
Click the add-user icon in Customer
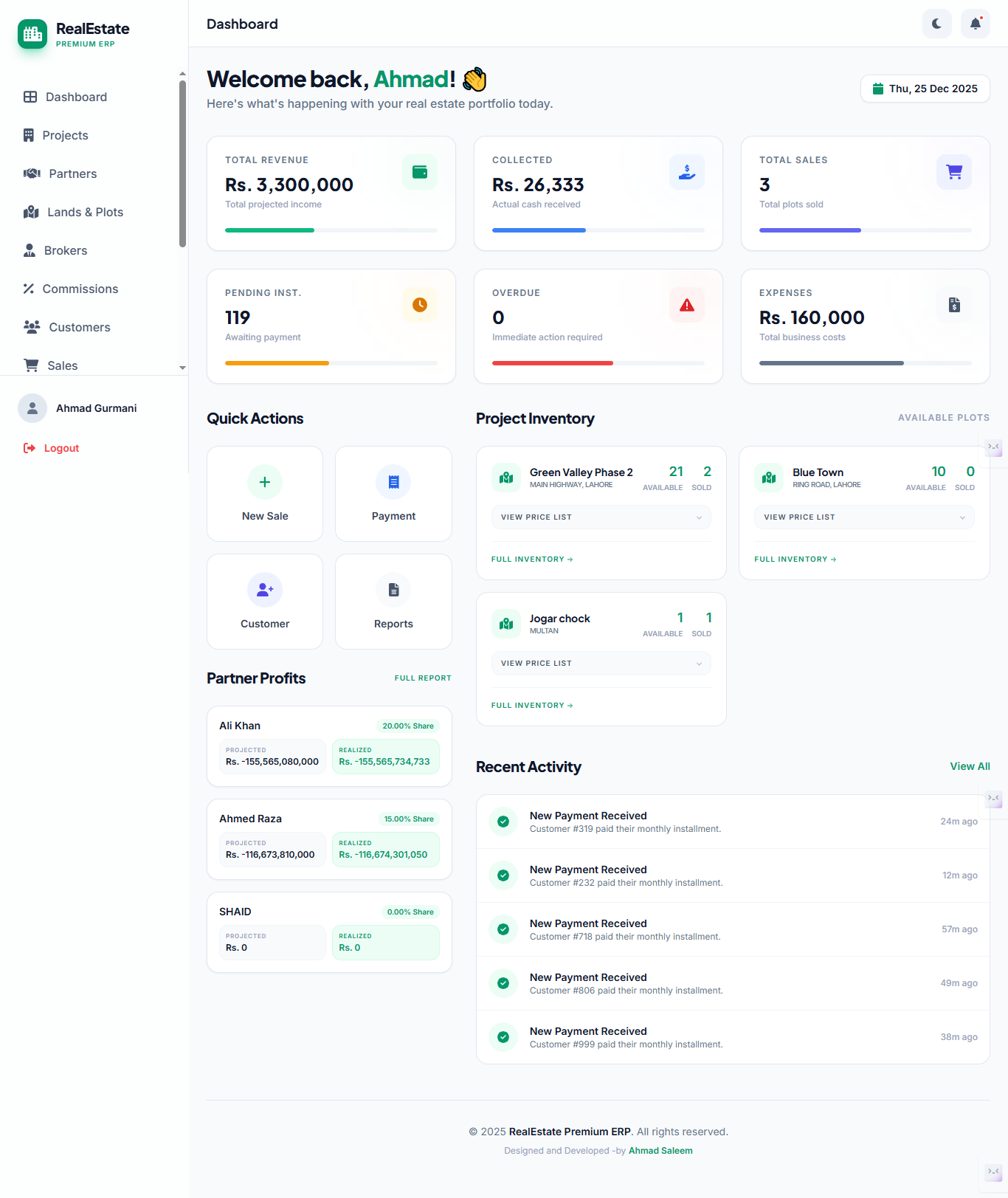coord(265,590)
